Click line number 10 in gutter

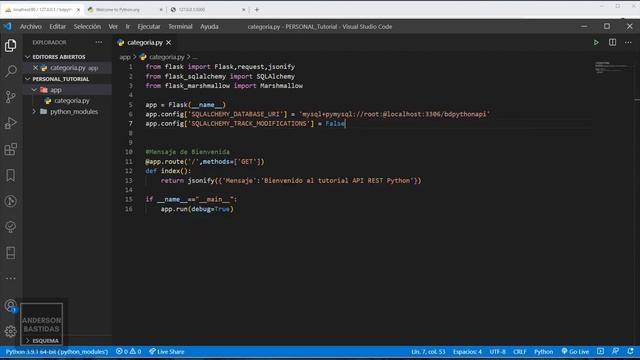tap(129, 152)
